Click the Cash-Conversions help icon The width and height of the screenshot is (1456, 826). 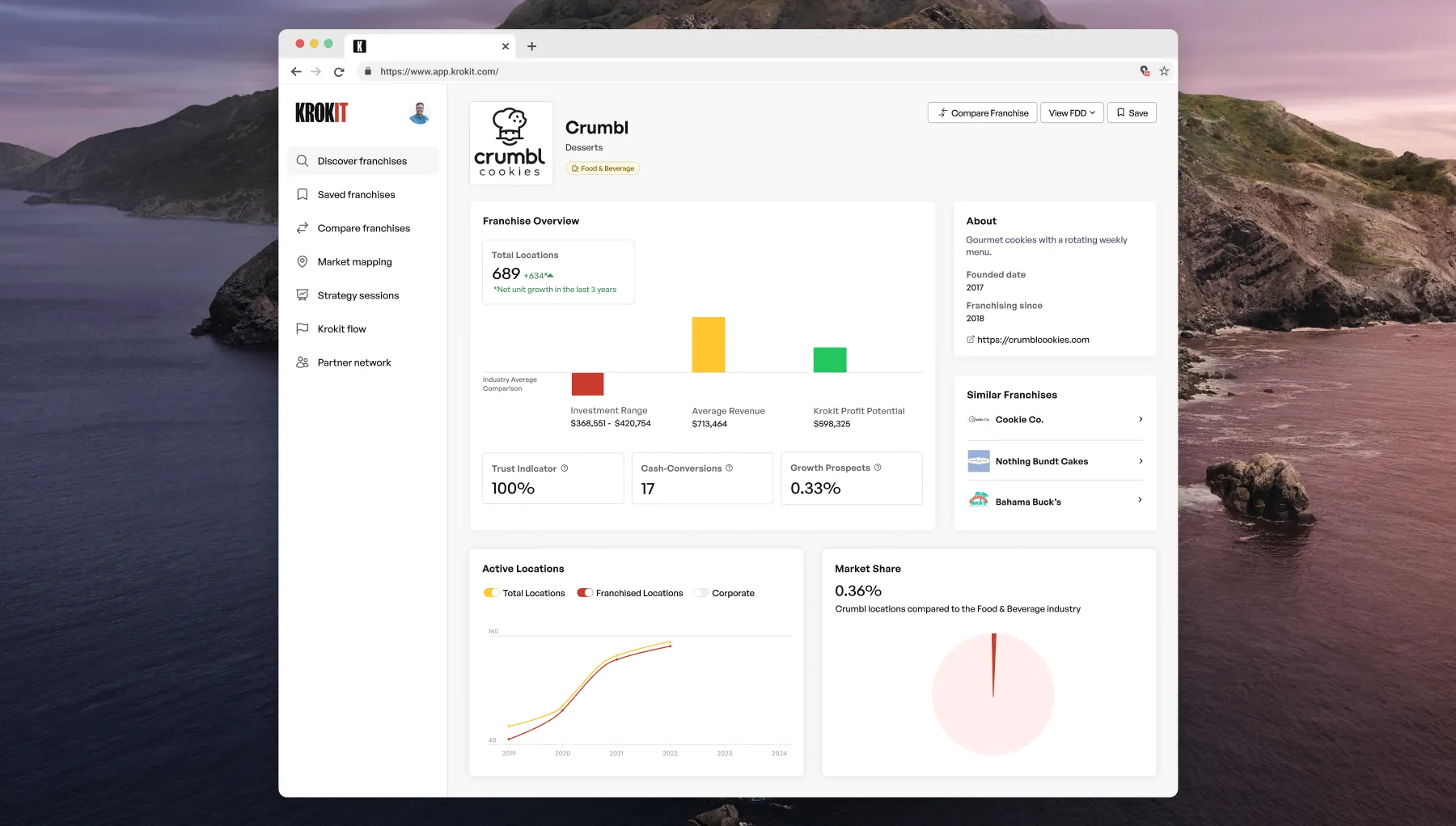pyautogui.click(x=729, y=468)
